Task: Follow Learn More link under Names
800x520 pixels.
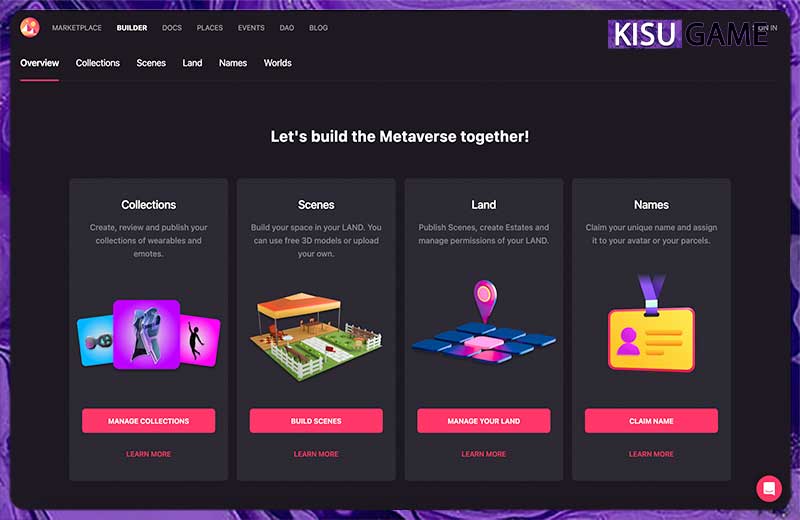Action: pyautogui.click(x=651, y=454)
